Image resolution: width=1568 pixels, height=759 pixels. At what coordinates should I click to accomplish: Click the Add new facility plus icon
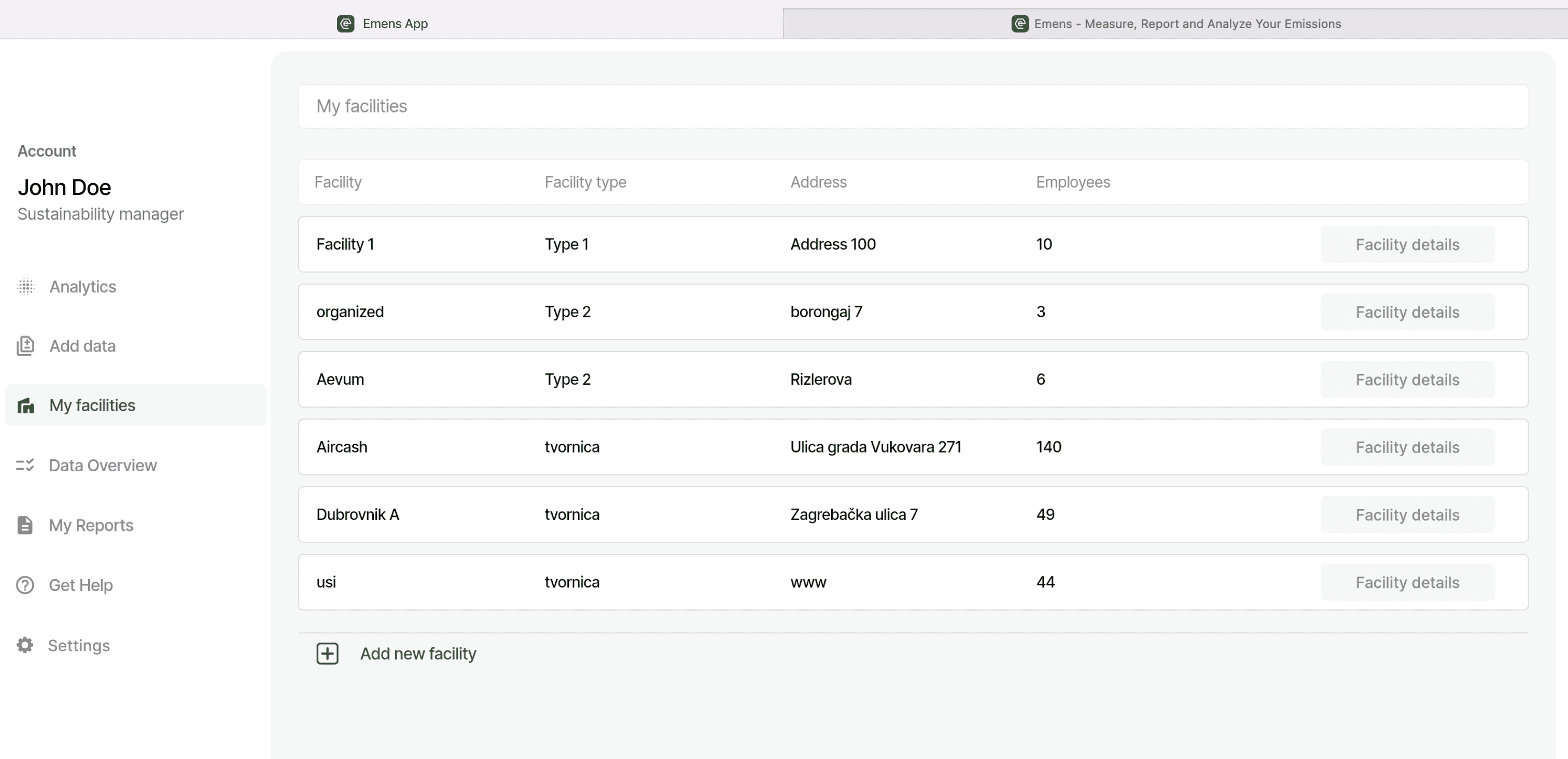(x=328, y=654)
